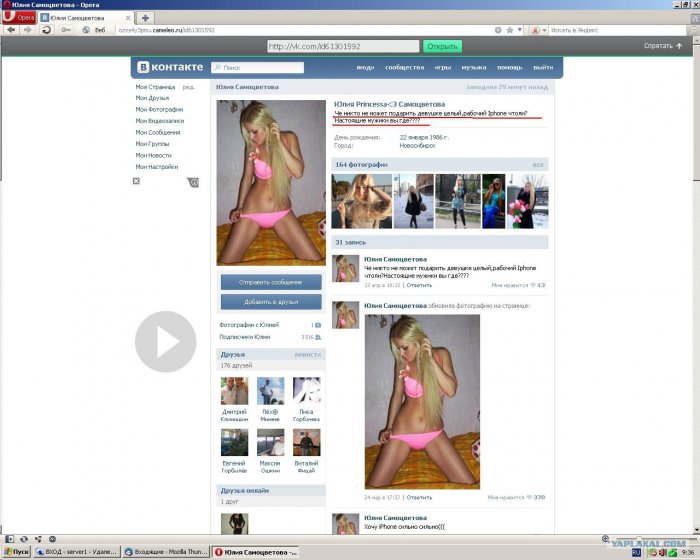Open сообщества in VK top navigation
The width and height of the screenshot is (700, 560).
(404, 67)
